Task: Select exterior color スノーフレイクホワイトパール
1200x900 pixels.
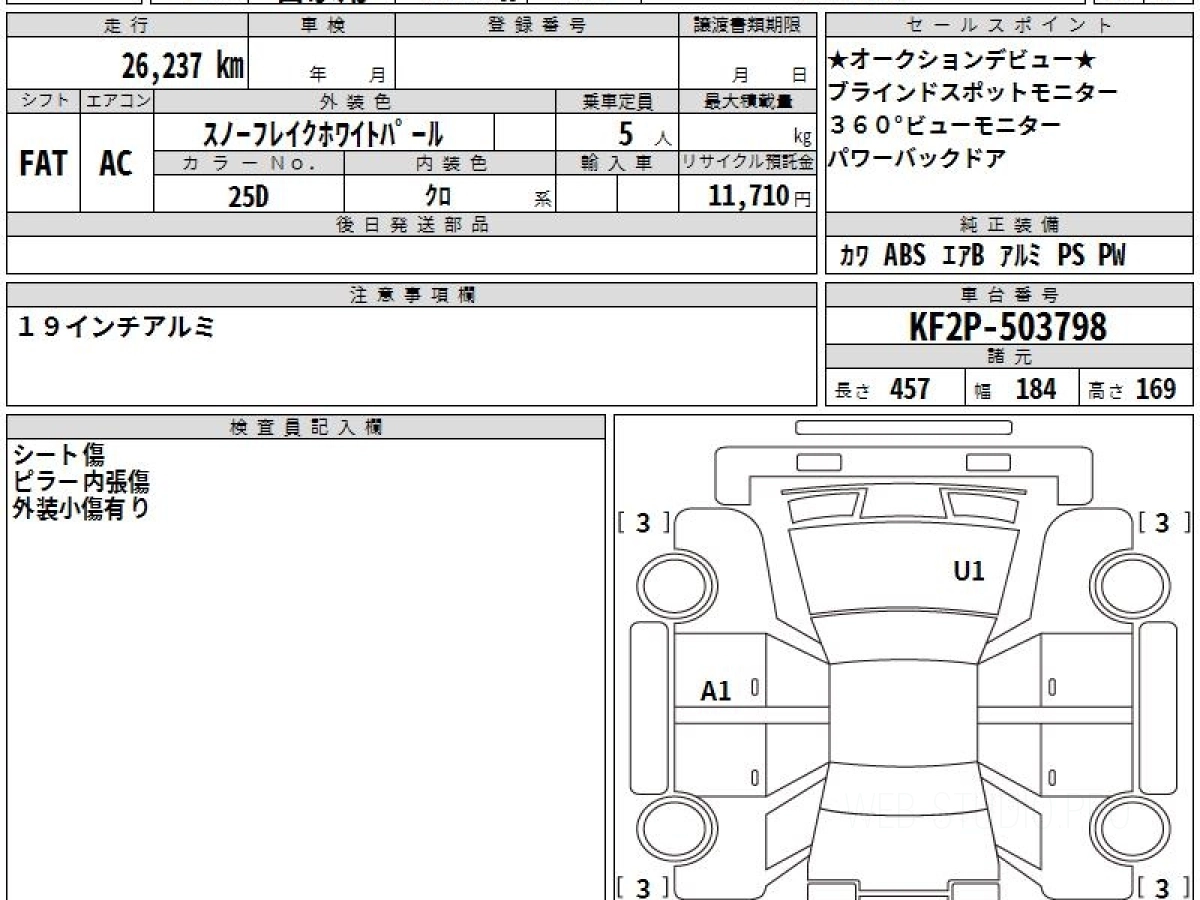Action: pyautogui.click(x=322, y=132)
